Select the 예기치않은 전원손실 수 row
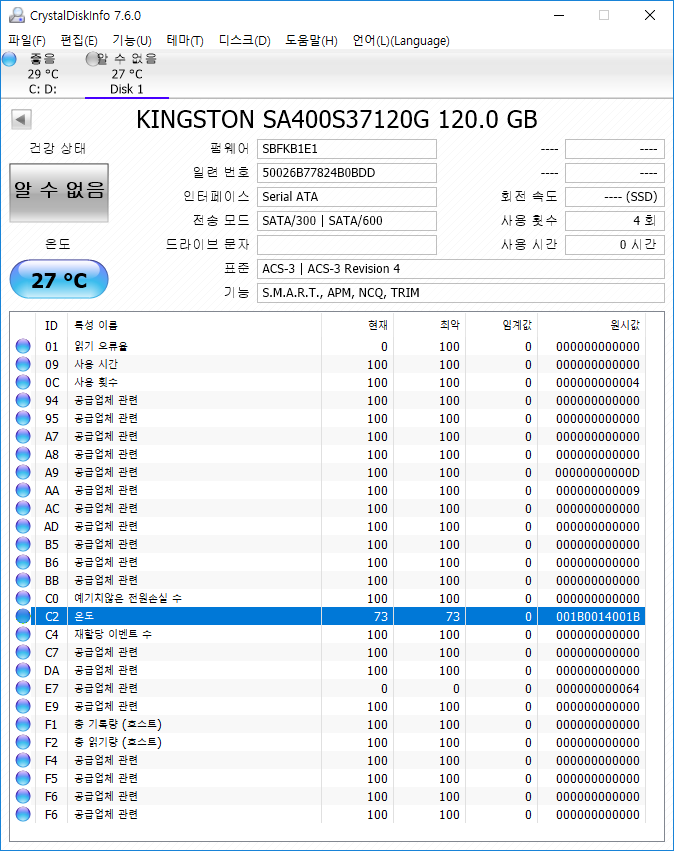674x851 pixels. [x=329, y=598]
